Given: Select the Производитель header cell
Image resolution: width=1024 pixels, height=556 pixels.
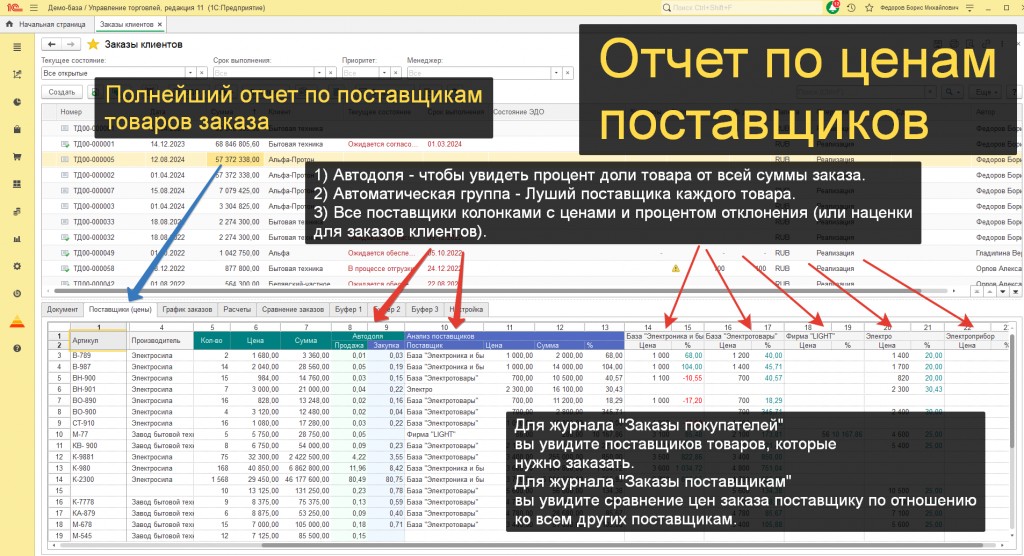Looking at the screenshot, I should coord(160,340).
